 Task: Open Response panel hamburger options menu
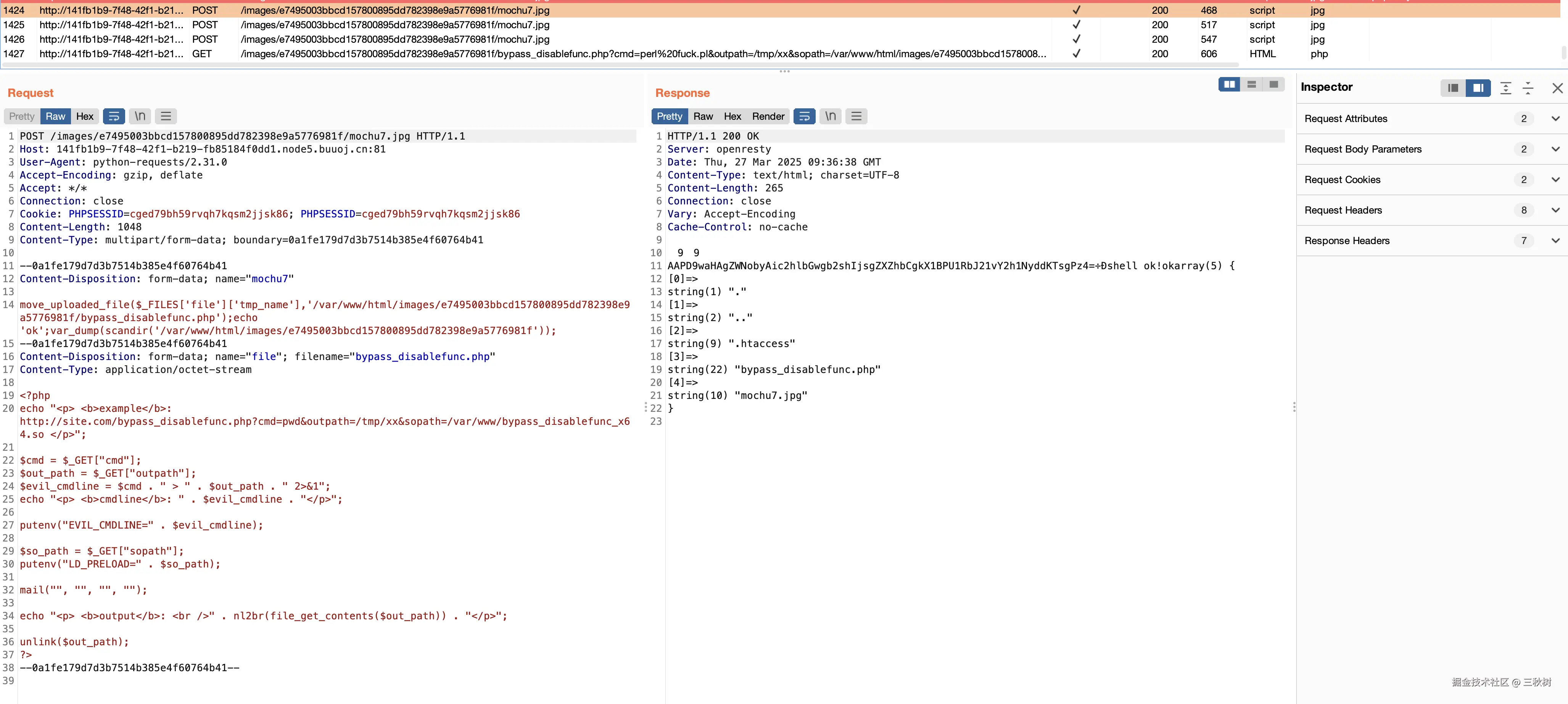[856, 116]
